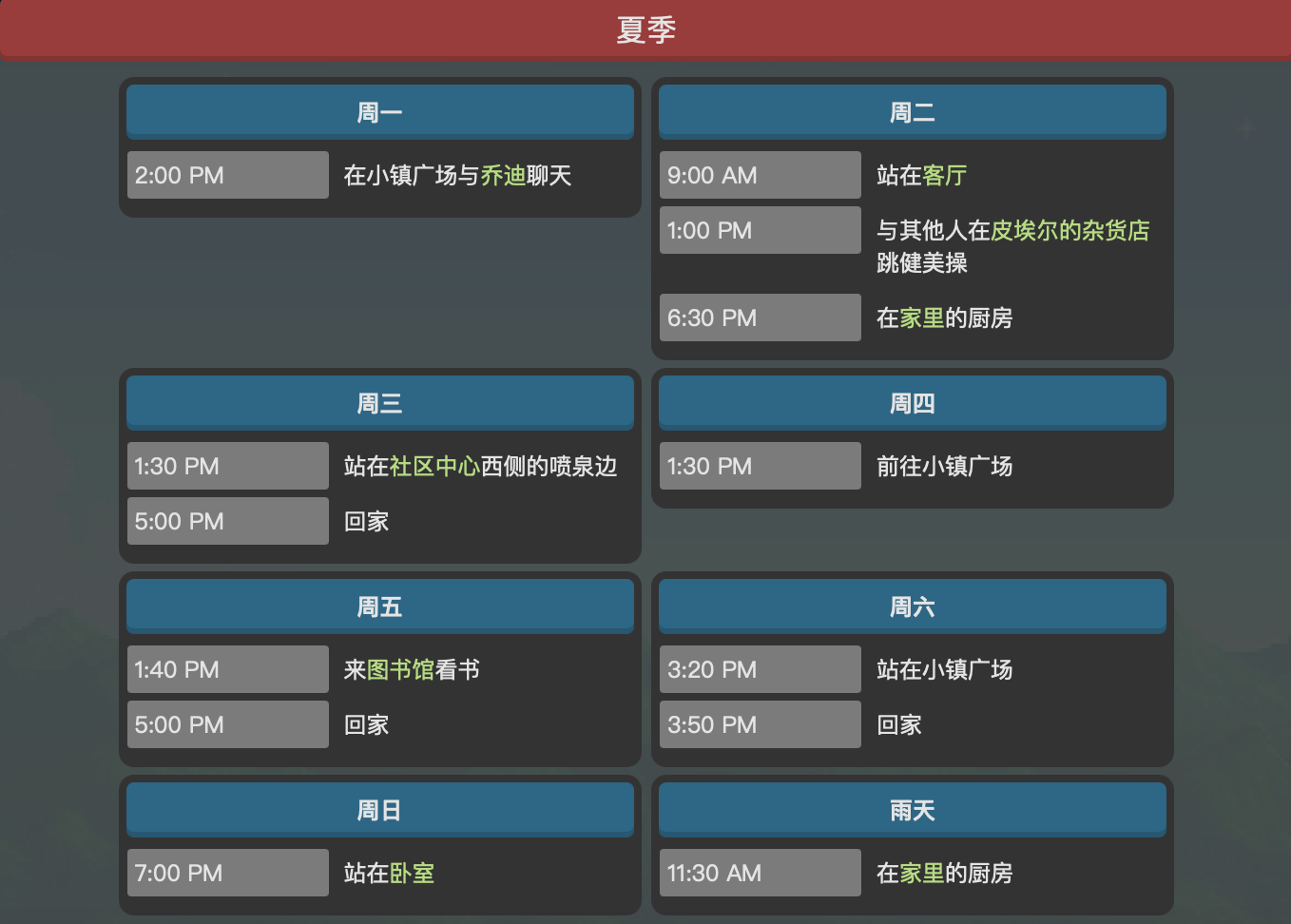Select the 周四 day header
Image resolution: width=1291 pixels, height=924 pixels.
click(x=913, y=403)
